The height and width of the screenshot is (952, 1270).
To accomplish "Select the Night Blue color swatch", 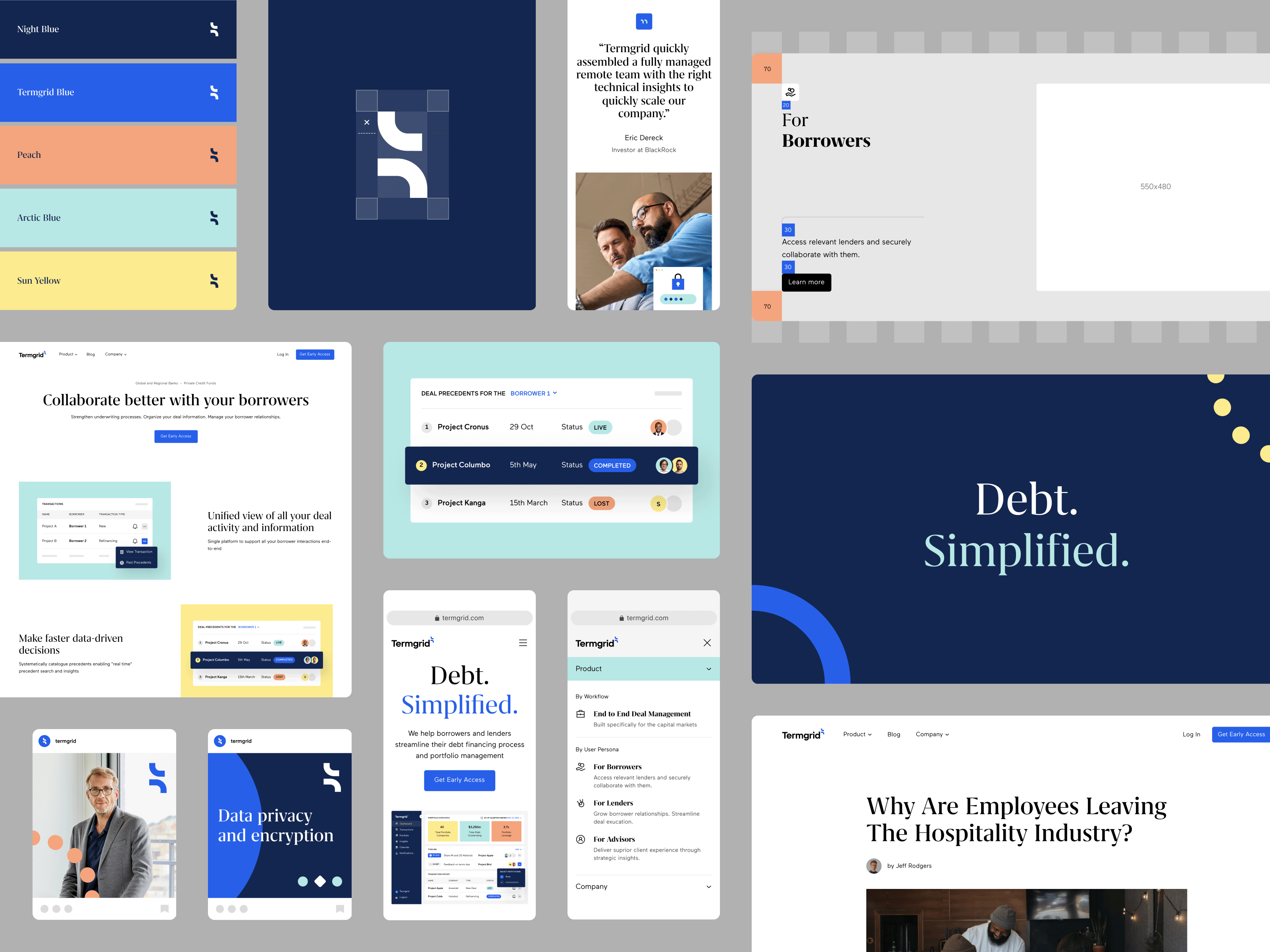I will click(x=117, y=28).
